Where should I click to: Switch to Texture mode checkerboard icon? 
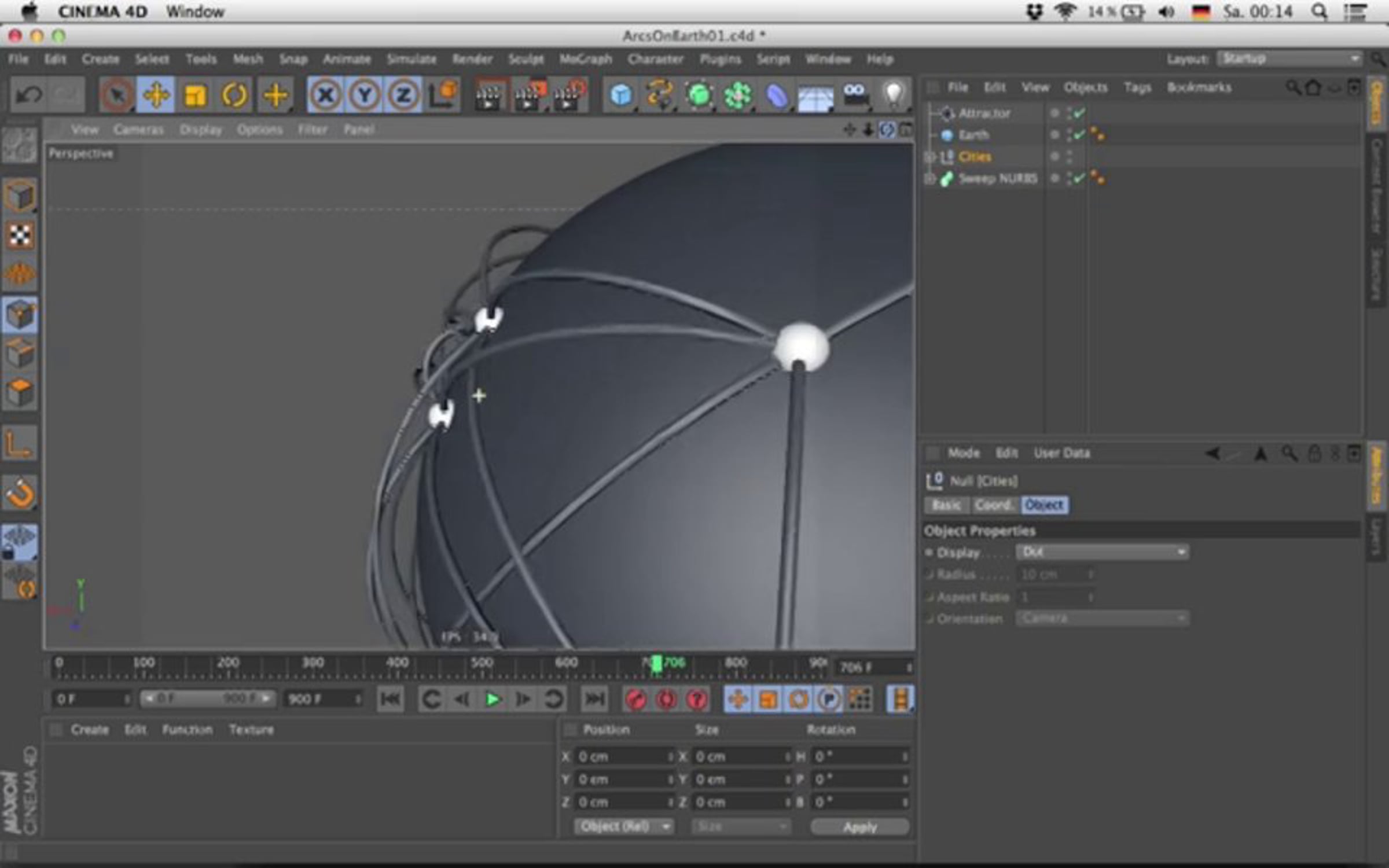coord(20,236)
